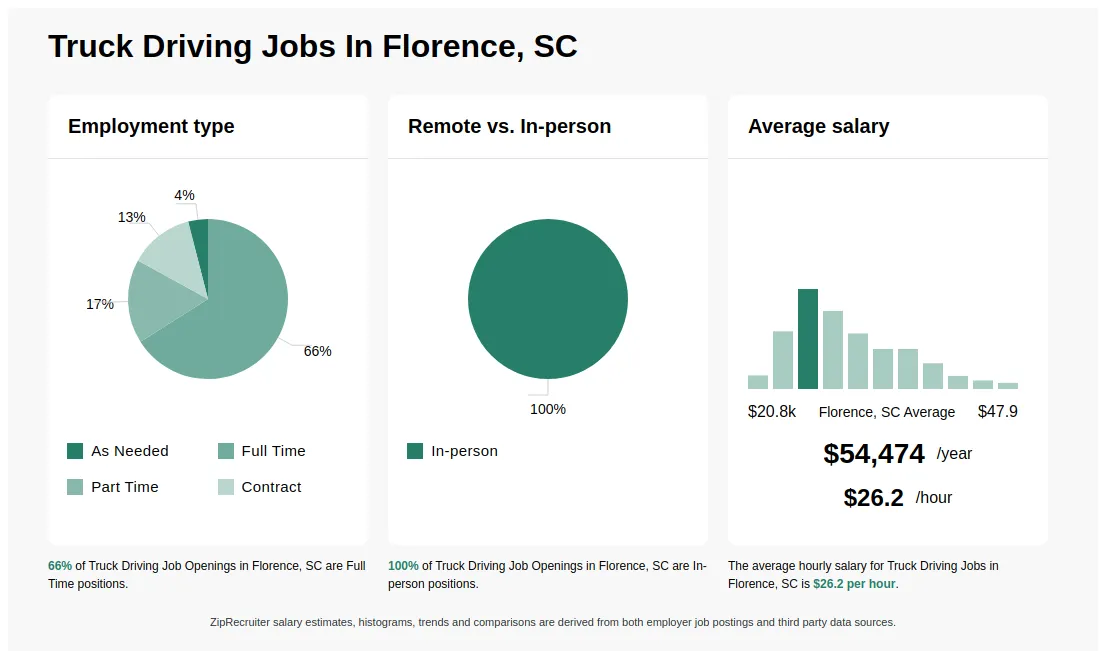
Task: Click the bold $26.2 per hour text
Action: [x=854, y=584]
